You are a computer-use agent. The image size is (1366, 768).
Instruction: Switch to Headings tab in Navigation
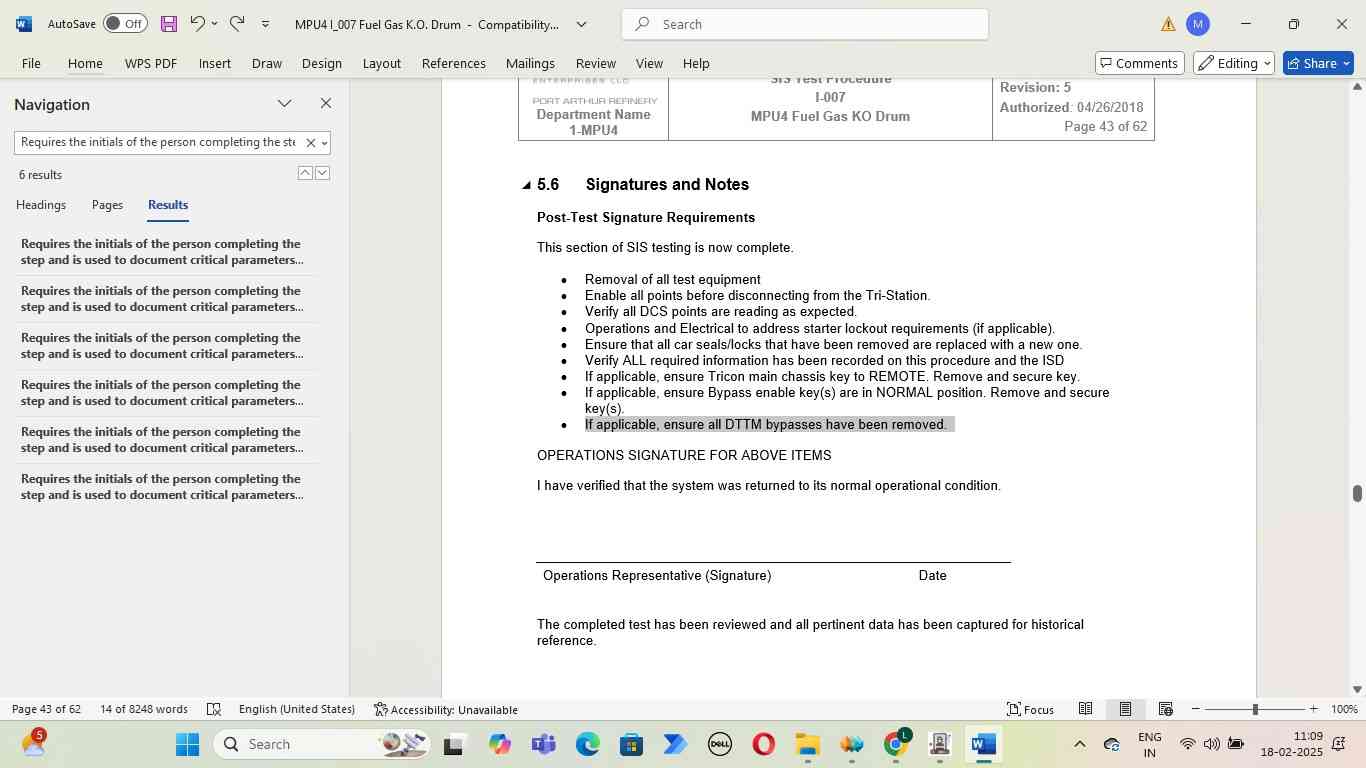coord(41,205)
